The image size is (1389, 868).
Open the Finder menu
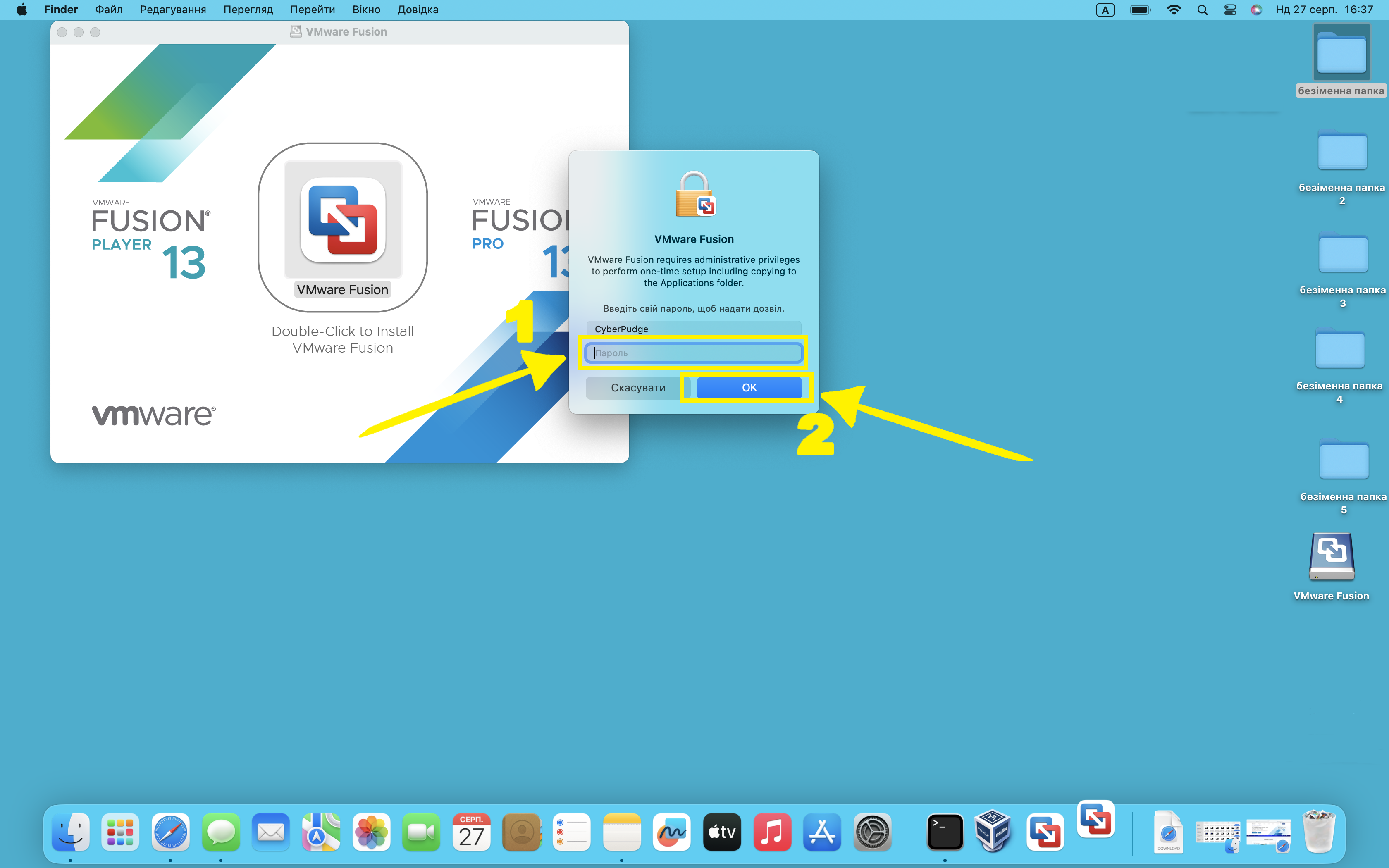click(x=61, y=10)
